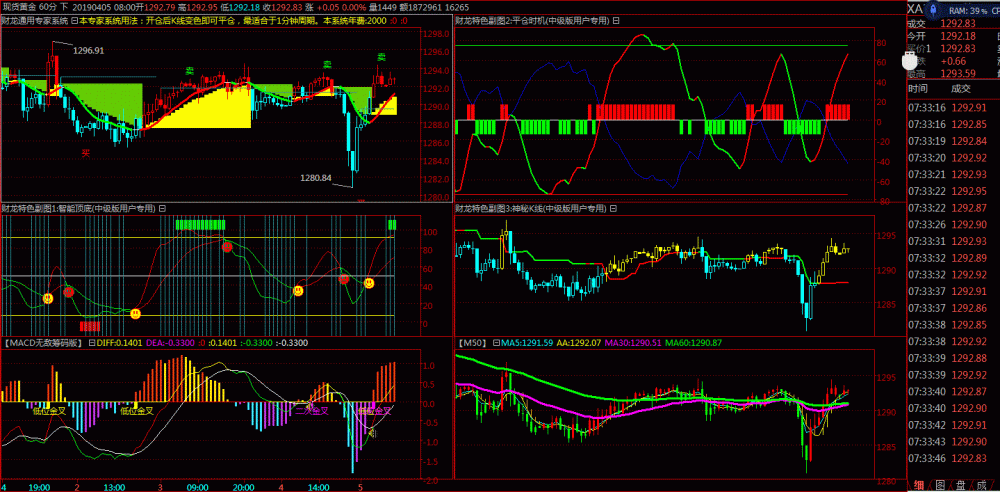Screen dimensions: 1000x492
Task: Click the red face icon at the 09:00 top
Action: point(227,247)
